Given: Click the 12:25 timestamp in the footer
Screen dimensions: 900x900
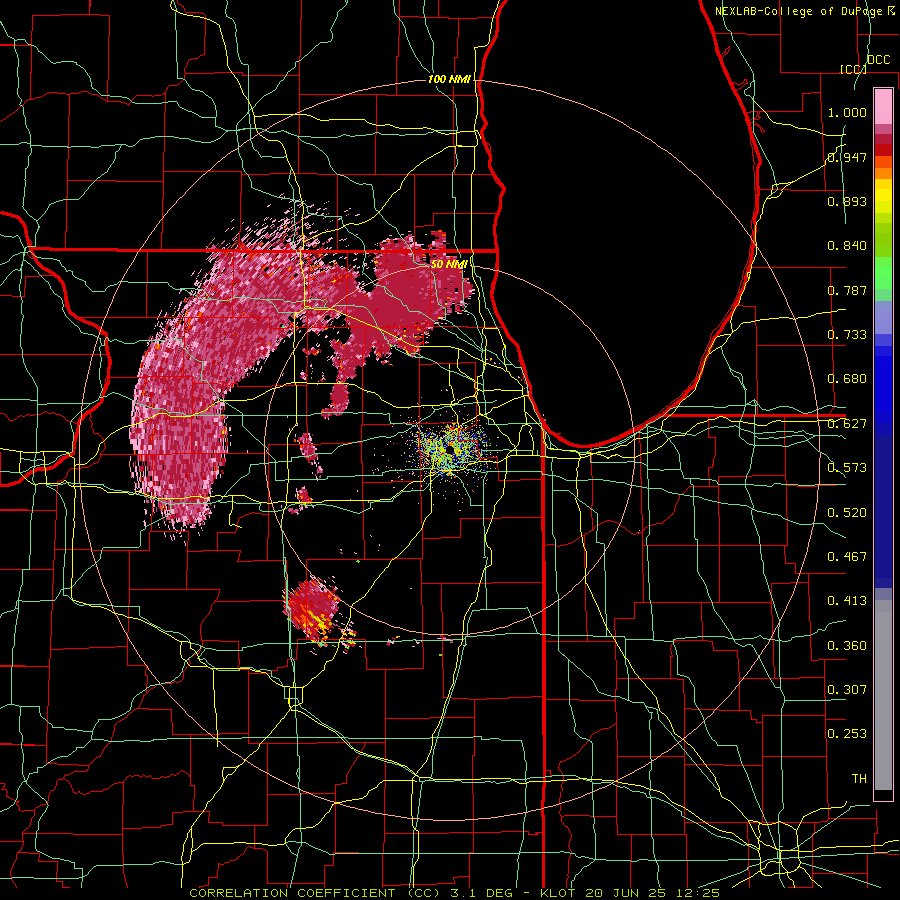Looking at the screenshot, I should point(697,893).
